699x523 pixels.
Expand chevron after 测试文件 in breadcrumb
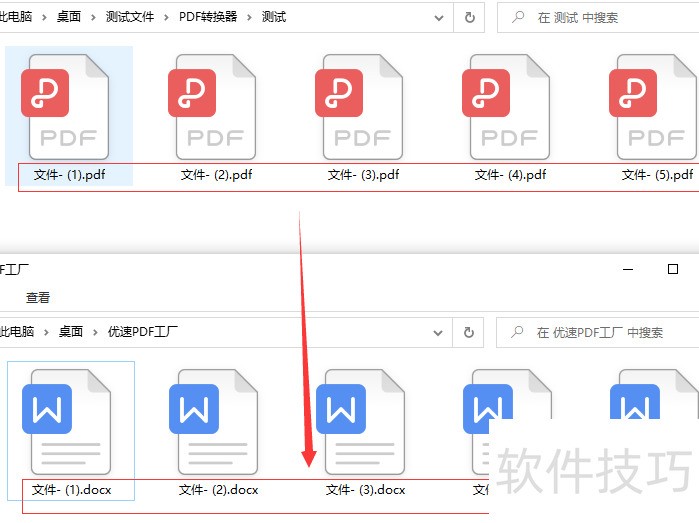tap(166, 18)
